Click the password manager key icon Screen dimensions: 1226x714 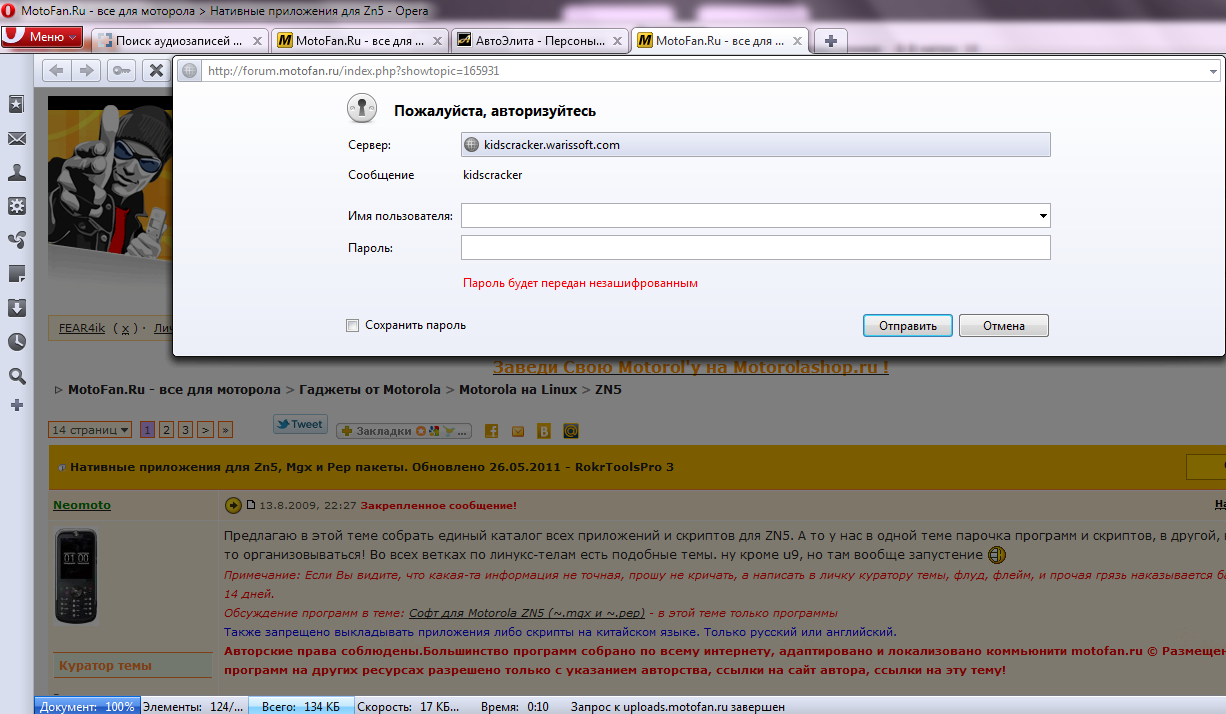tap(122, 70)
